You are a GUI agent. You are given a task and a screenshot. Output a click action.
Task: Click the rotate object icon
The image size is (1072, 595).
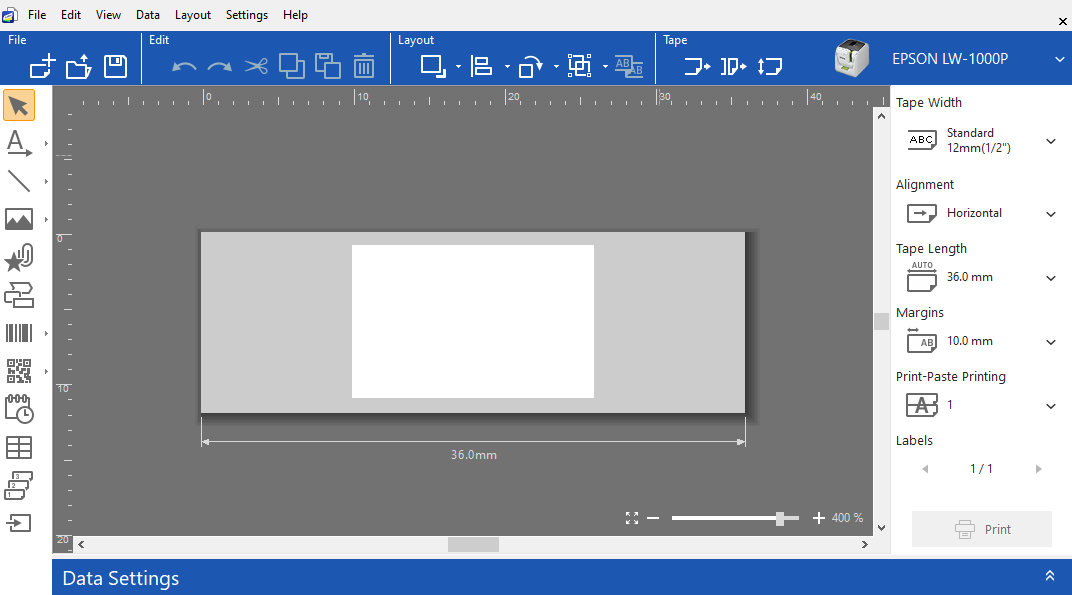point(531,66)
